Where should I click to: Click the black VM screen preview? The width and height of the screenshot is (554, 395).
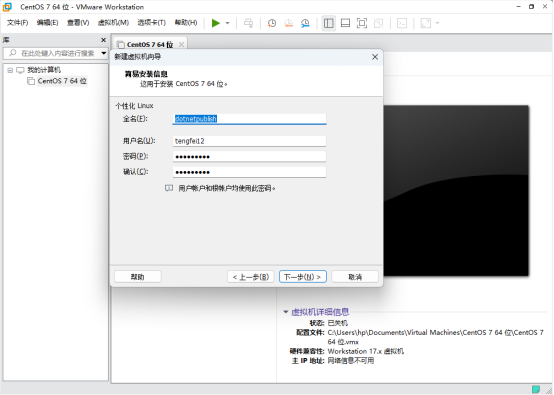[x=456, y=190]
